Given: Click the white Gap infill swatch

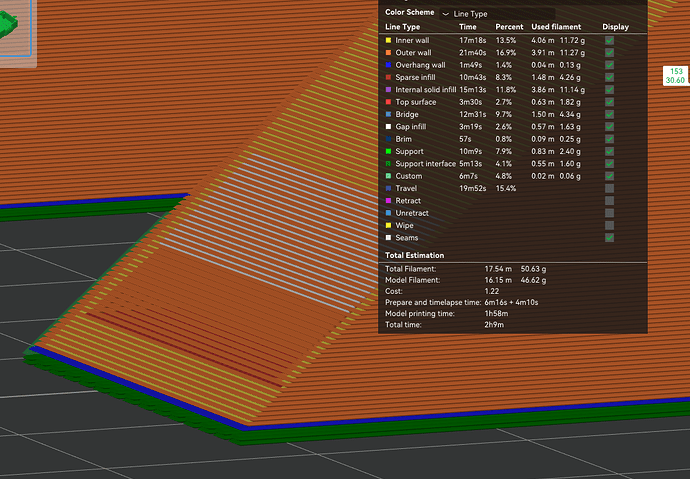Looking at the screenshot, I should [388, 126].
